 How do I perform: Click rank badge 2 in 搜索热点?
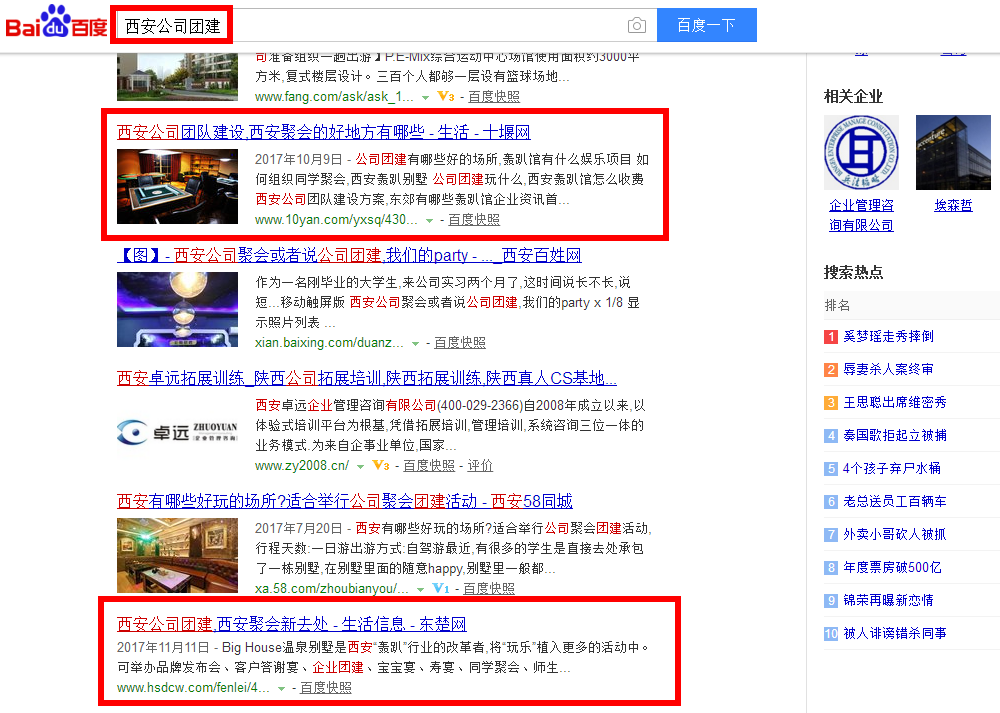830,370
